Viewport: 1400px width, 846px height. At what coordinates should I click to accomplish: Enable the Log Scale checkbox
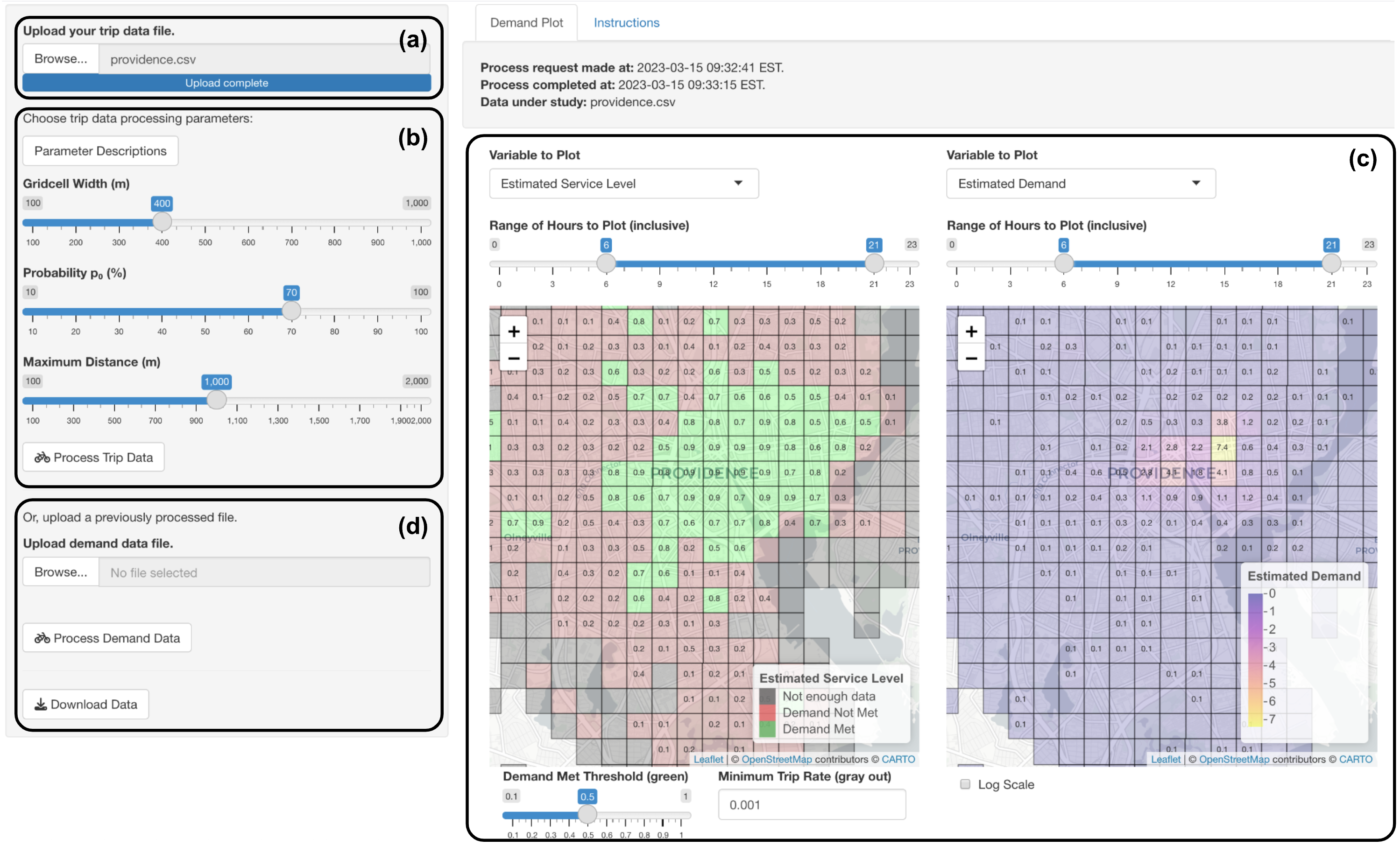tap(965, 784)
